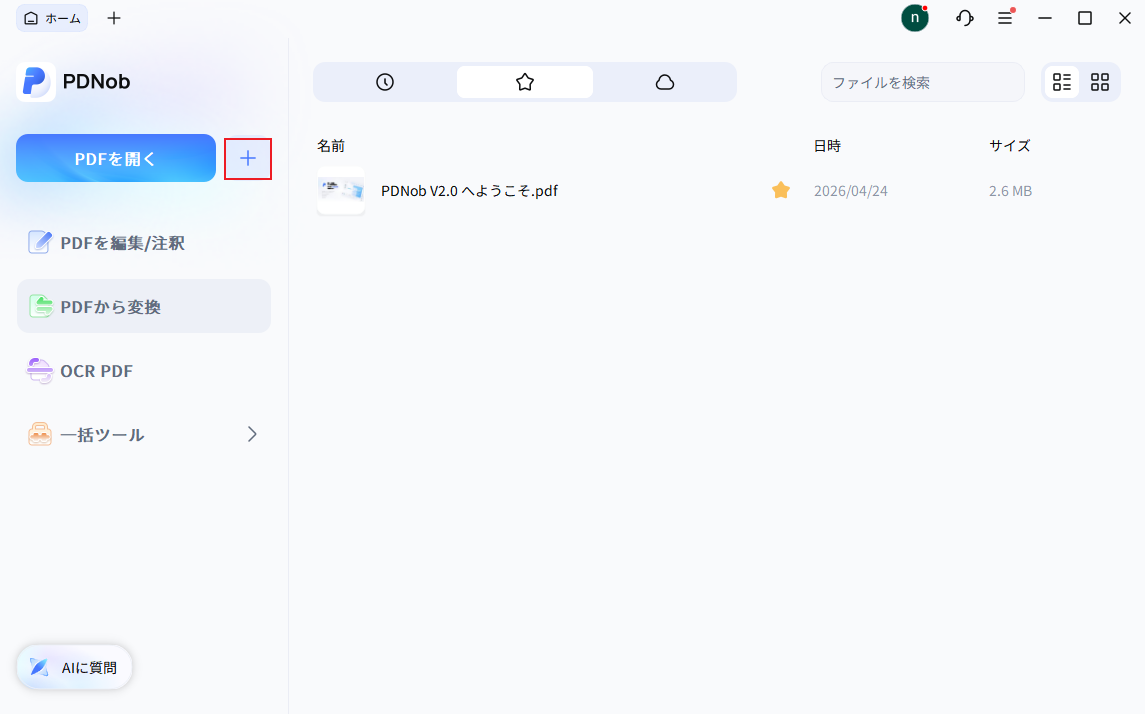The height and width of the screenshot is (714, 1145).
Task: Click the OCR PDF icon
Action: coord(39,371)
